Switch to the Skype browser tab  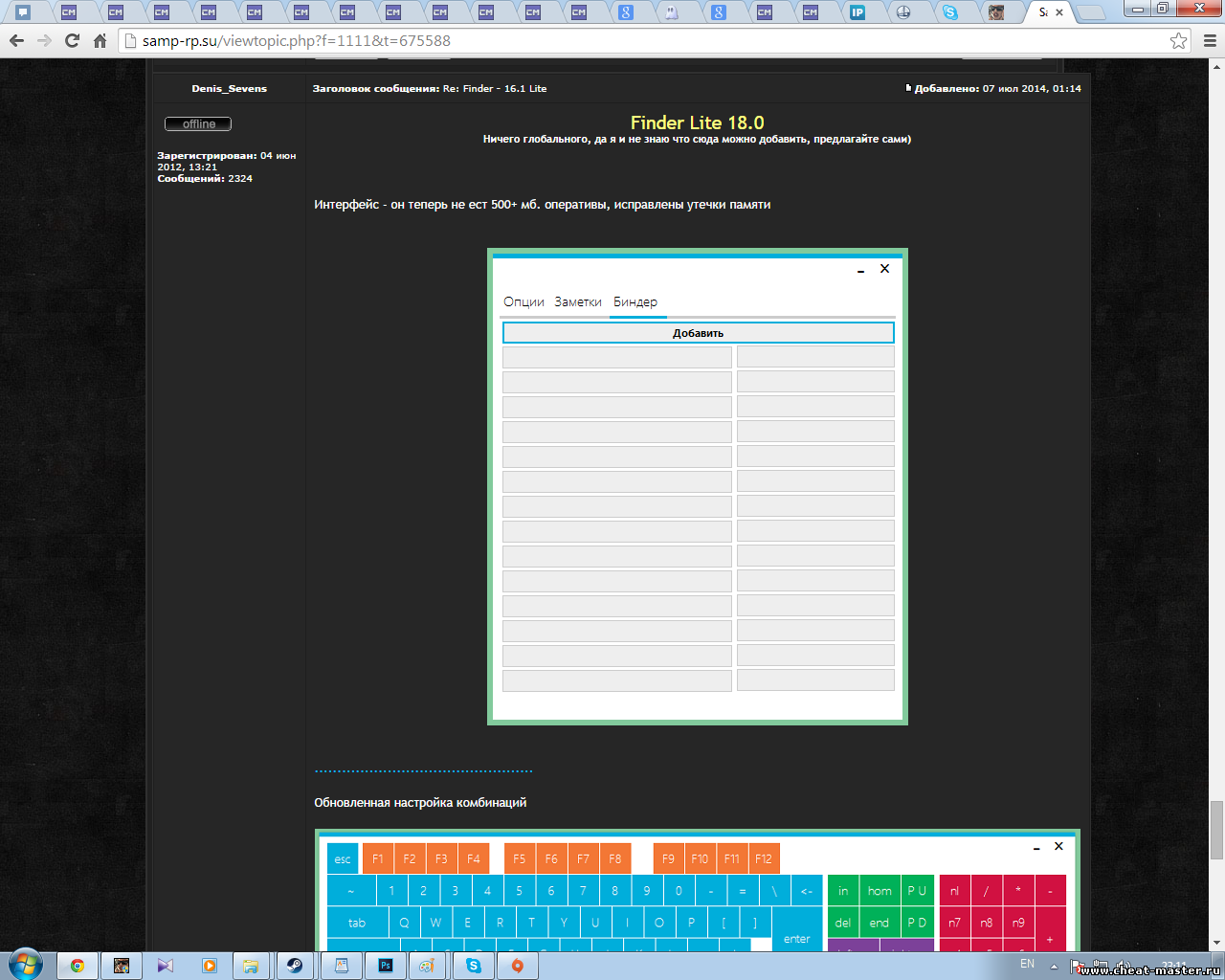point(949,12)
